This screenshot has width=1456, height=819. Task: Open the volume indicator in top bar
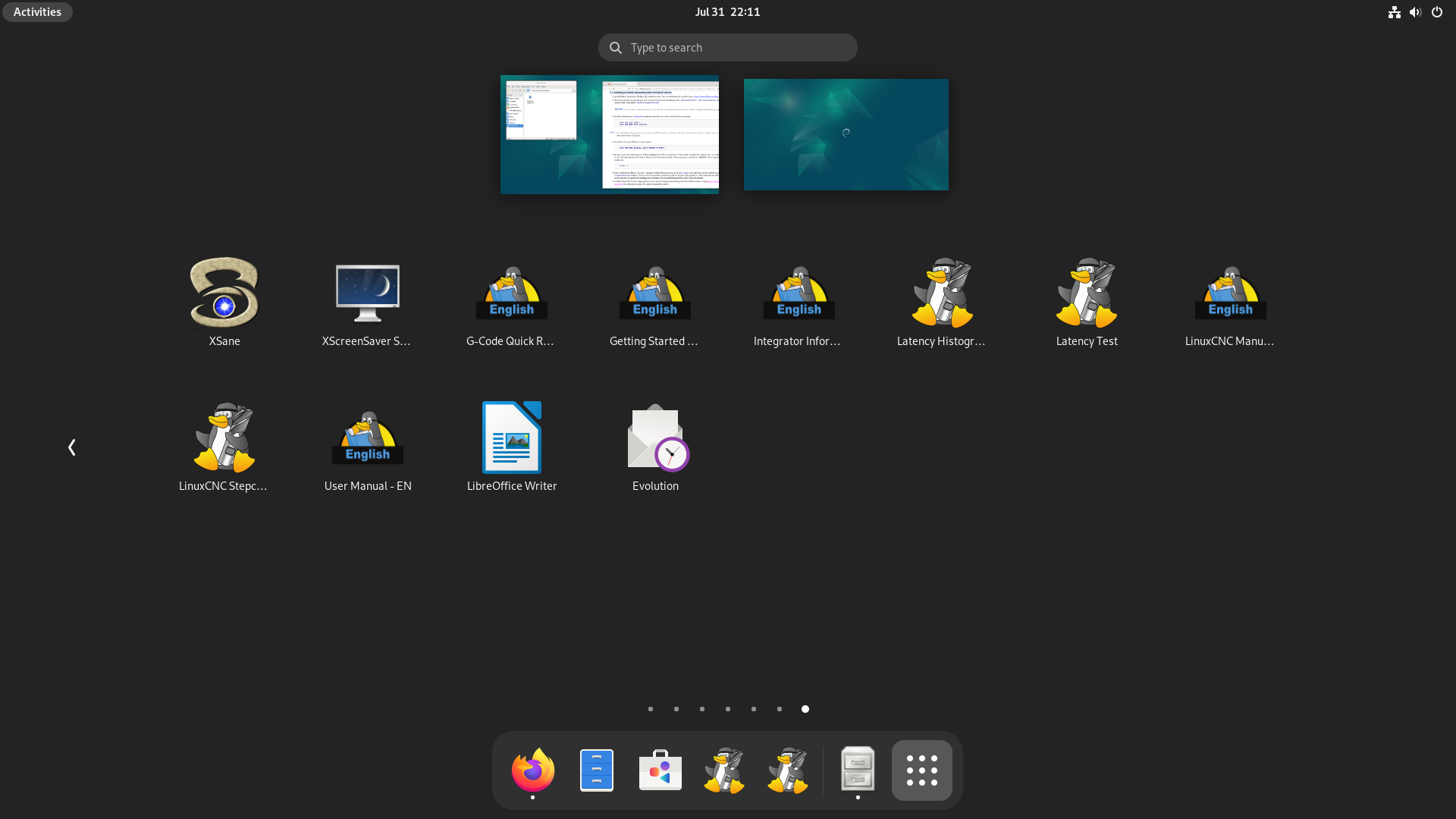1415,12
